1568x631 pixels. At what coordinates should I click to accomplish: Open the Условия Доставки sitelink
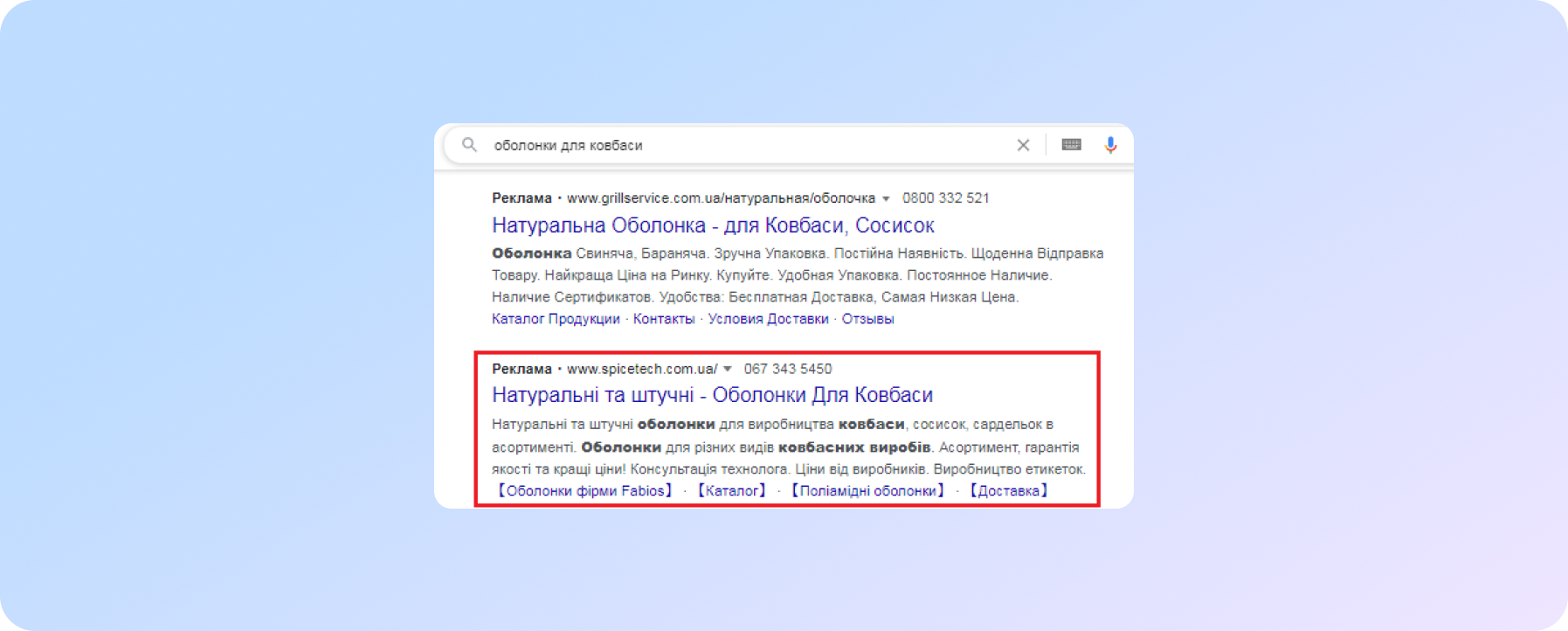tap(768, 319)
